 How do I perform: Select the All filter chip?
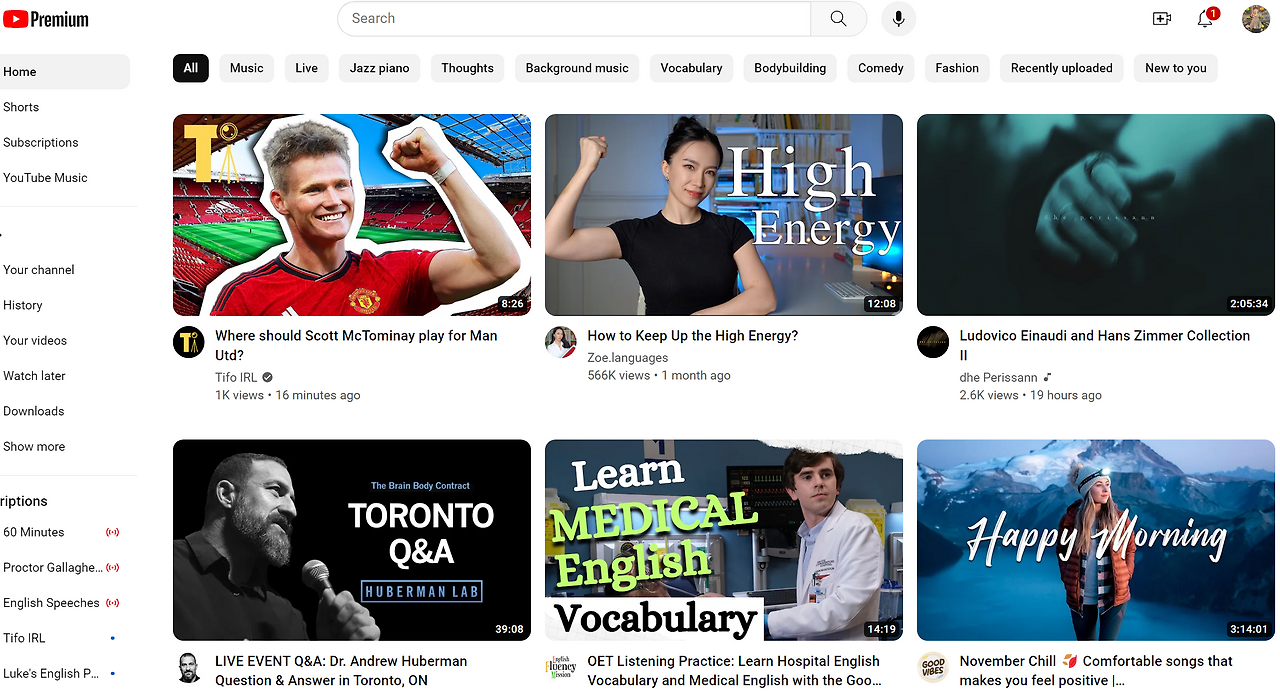tap(190, 68)
